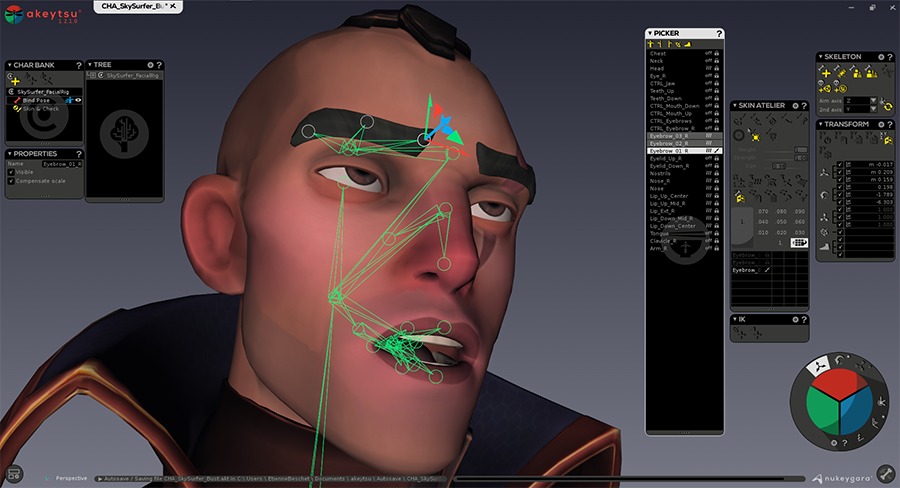Select the Skin & Check row

44,109
